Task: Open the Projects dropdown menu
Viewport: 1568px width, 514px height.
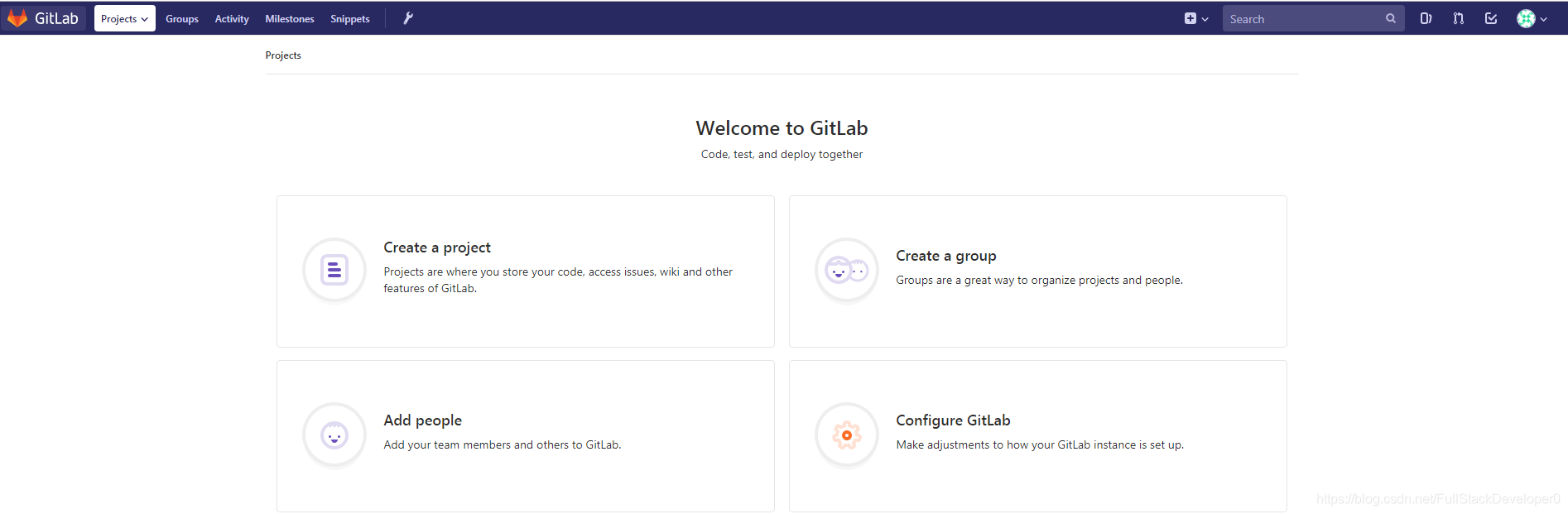Action: [x=125, y=18]
